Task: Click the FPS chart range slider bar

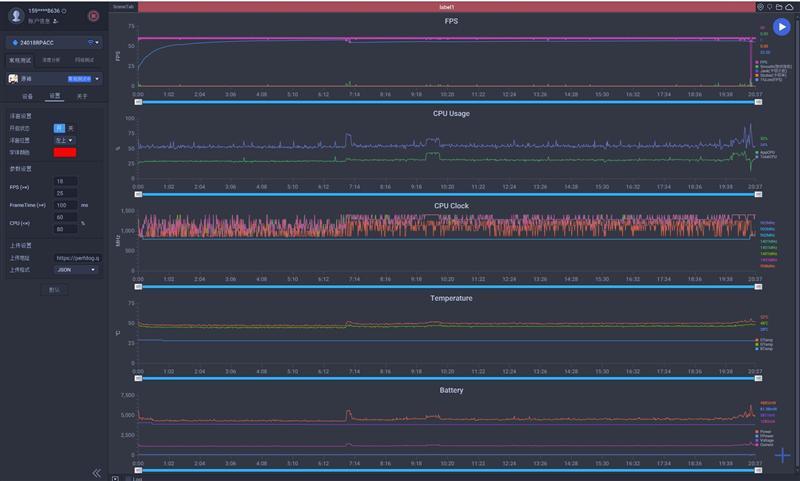Action: click(x=448, y=102)
